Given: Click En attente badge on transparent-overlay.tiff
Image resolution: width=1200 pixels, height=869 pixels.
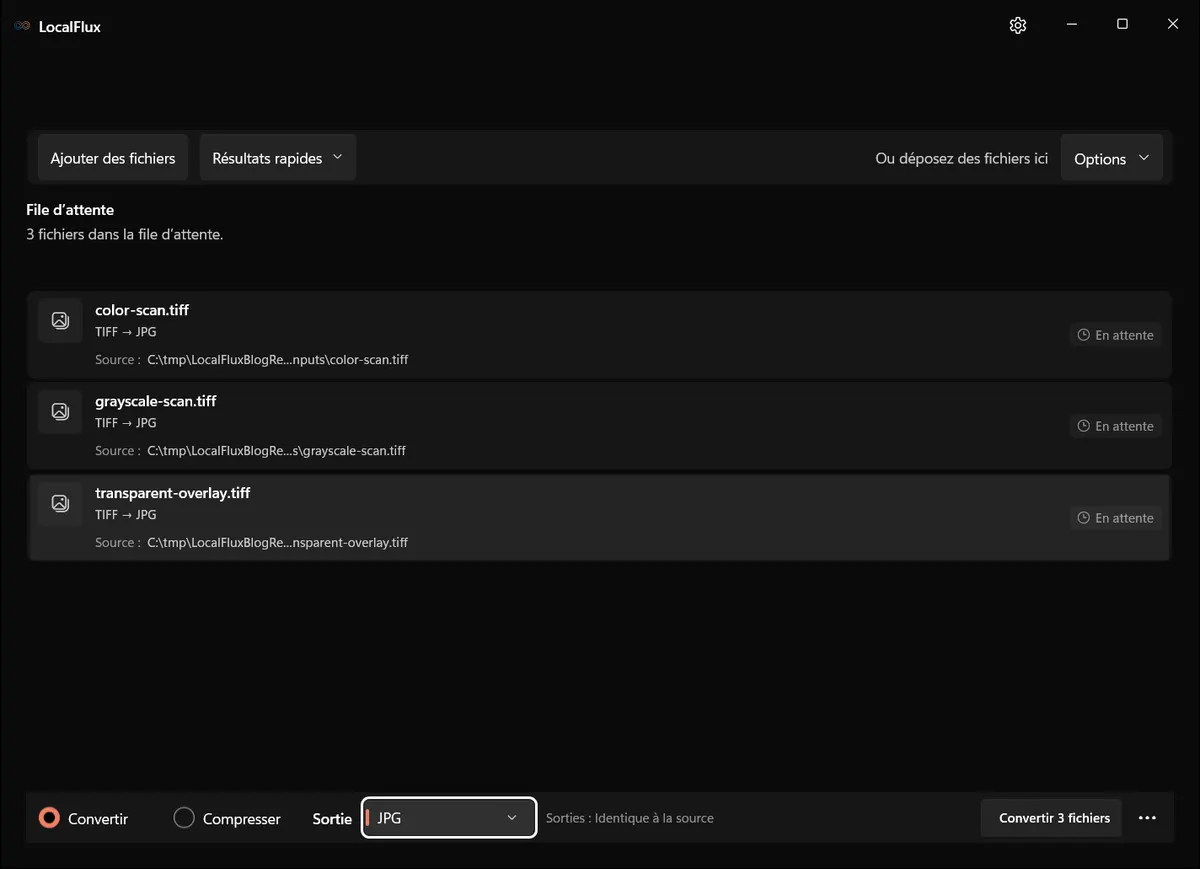Looking at the screenshot, I should point(1115,518).
